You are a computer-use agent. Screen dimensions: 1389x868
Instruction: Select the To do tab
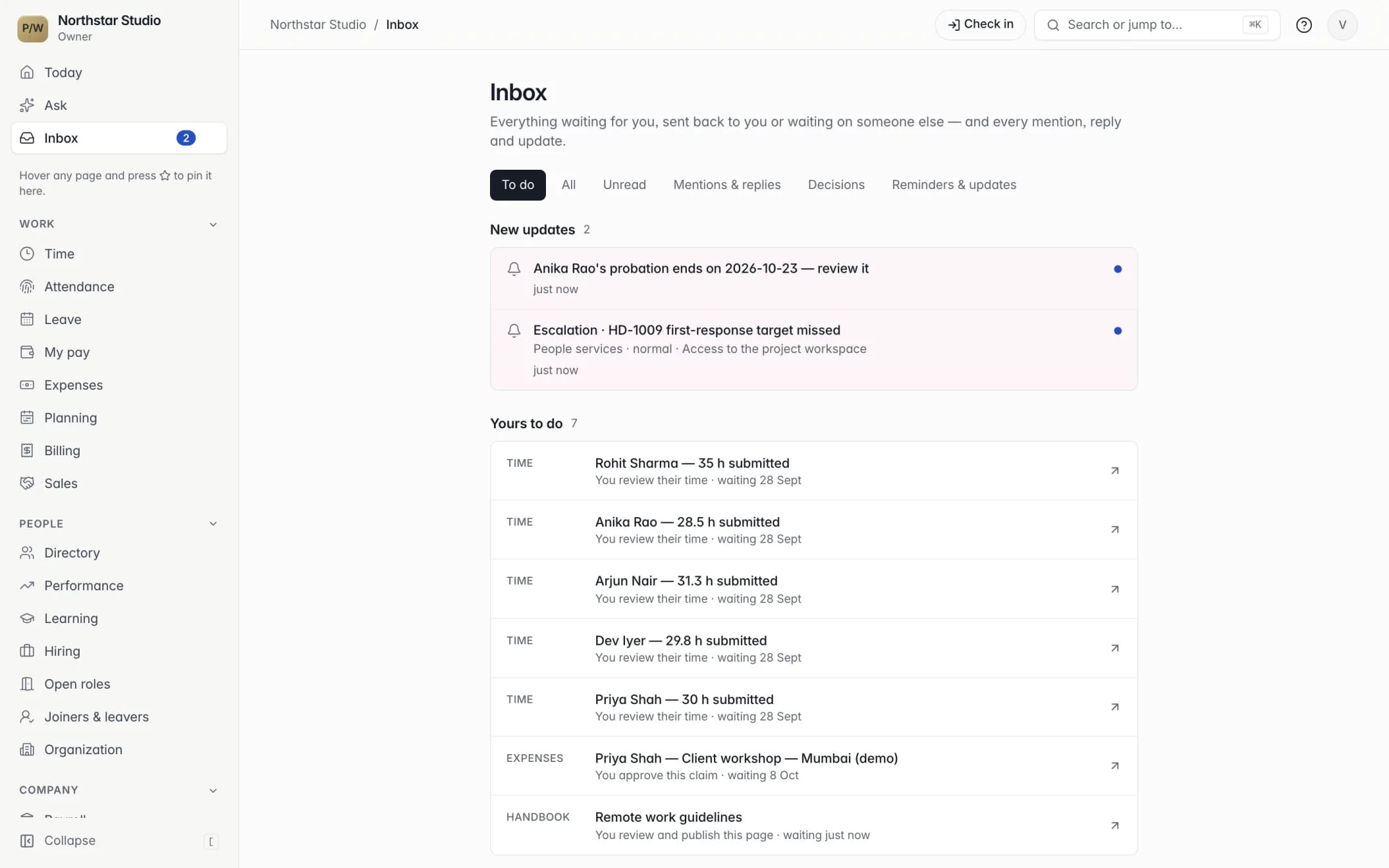coord(518,185)
